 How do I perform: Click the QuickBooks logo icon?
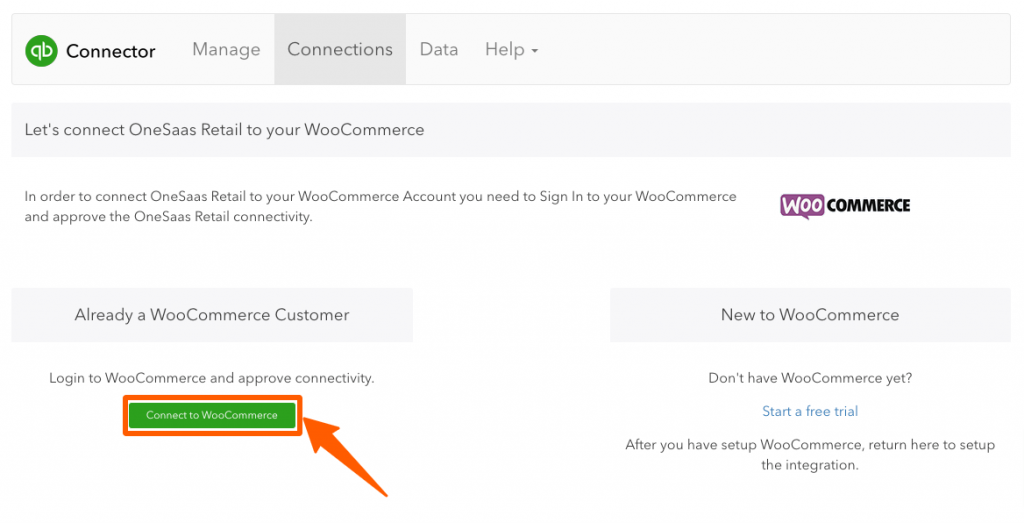pyautogui.click(x=41, y=50)
